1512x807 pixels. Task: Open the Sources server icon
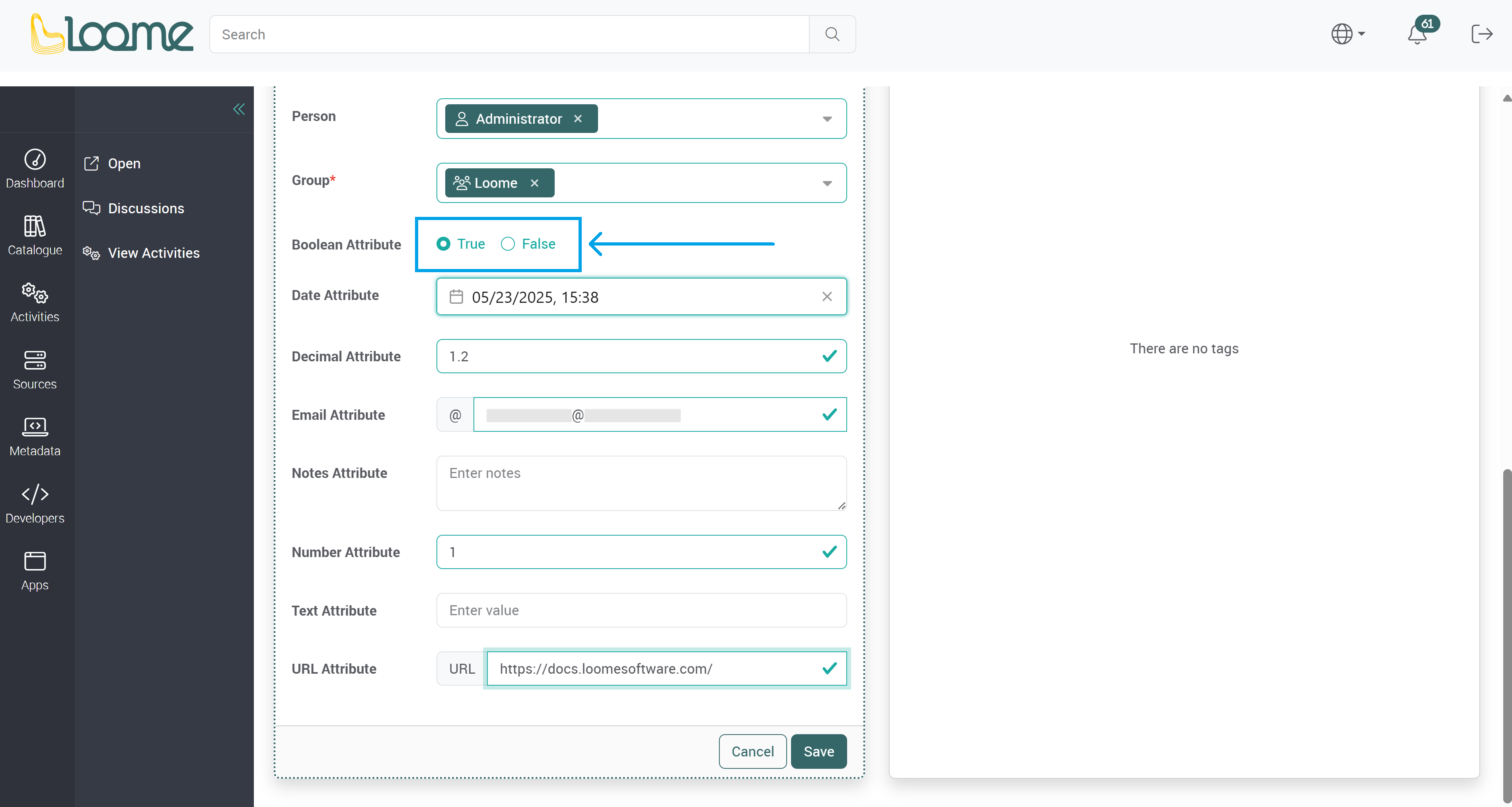[35, 360]
